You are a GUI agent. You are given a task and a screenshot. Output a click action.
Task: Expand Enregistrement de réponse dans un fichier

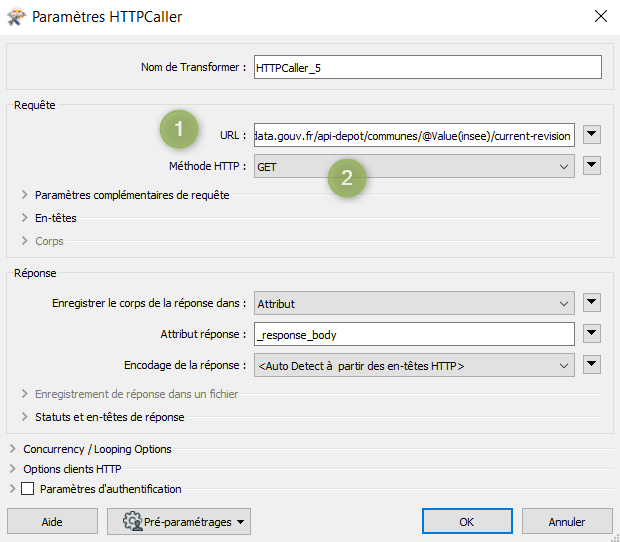[25, 393]
